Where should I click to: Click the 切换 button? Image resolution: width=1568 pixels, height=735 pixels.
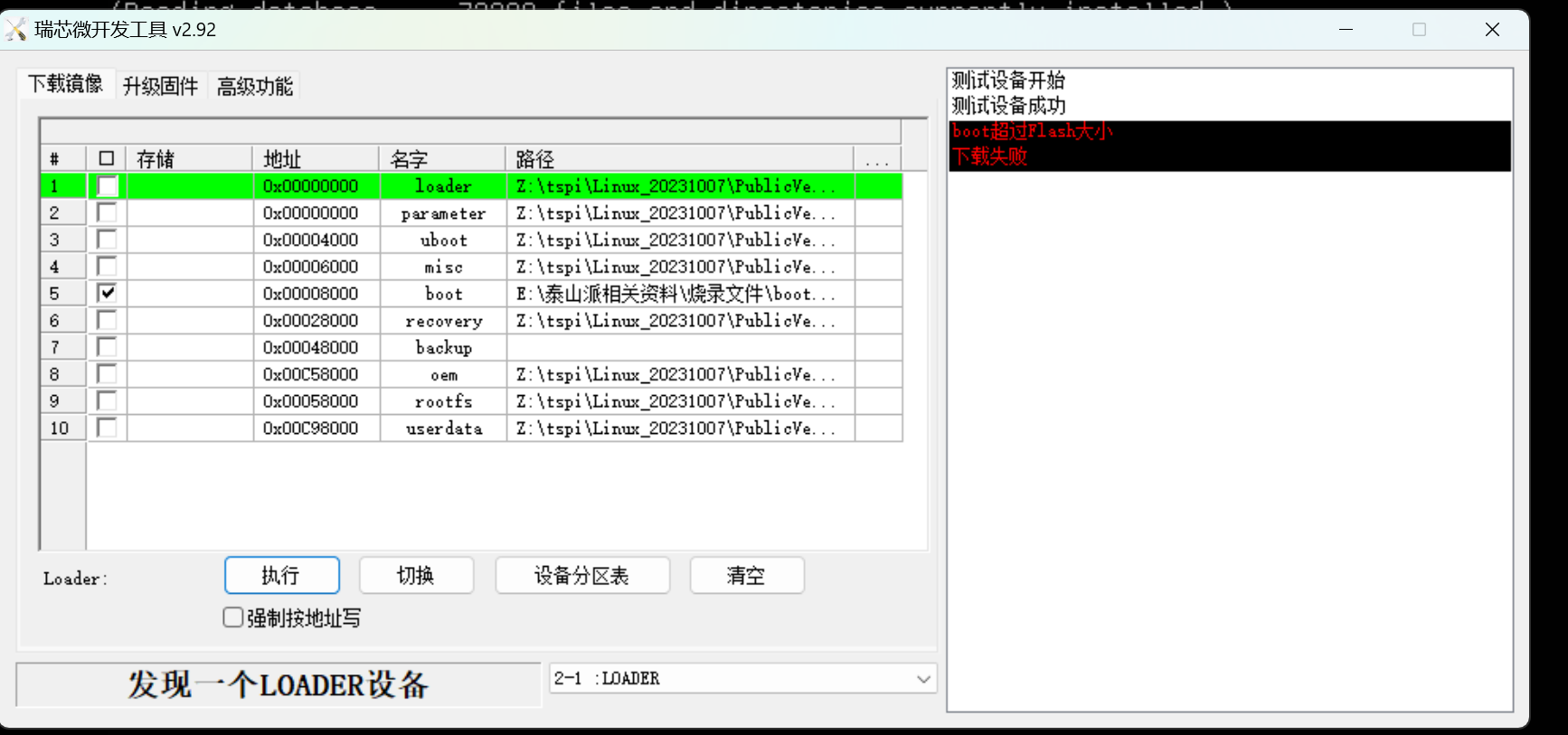point(416,576)
